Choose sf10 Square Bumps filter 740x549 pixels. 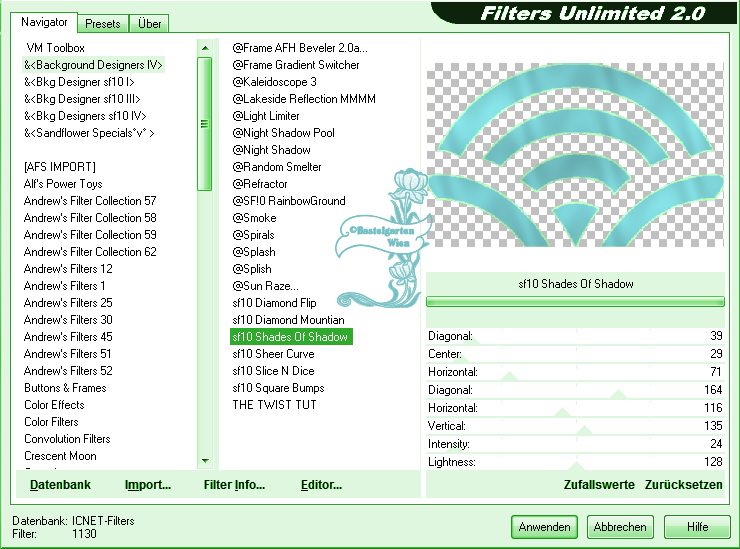(x=278, y=388)
